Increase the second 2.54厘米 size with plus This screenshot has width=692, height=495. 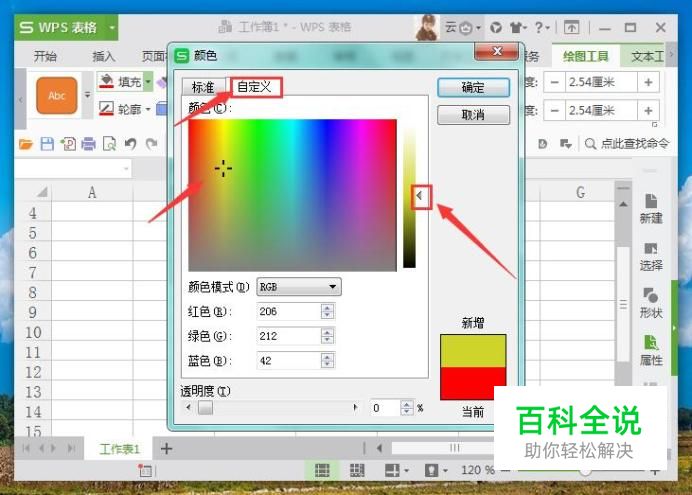pyautogui.click(x=648, y=110)
